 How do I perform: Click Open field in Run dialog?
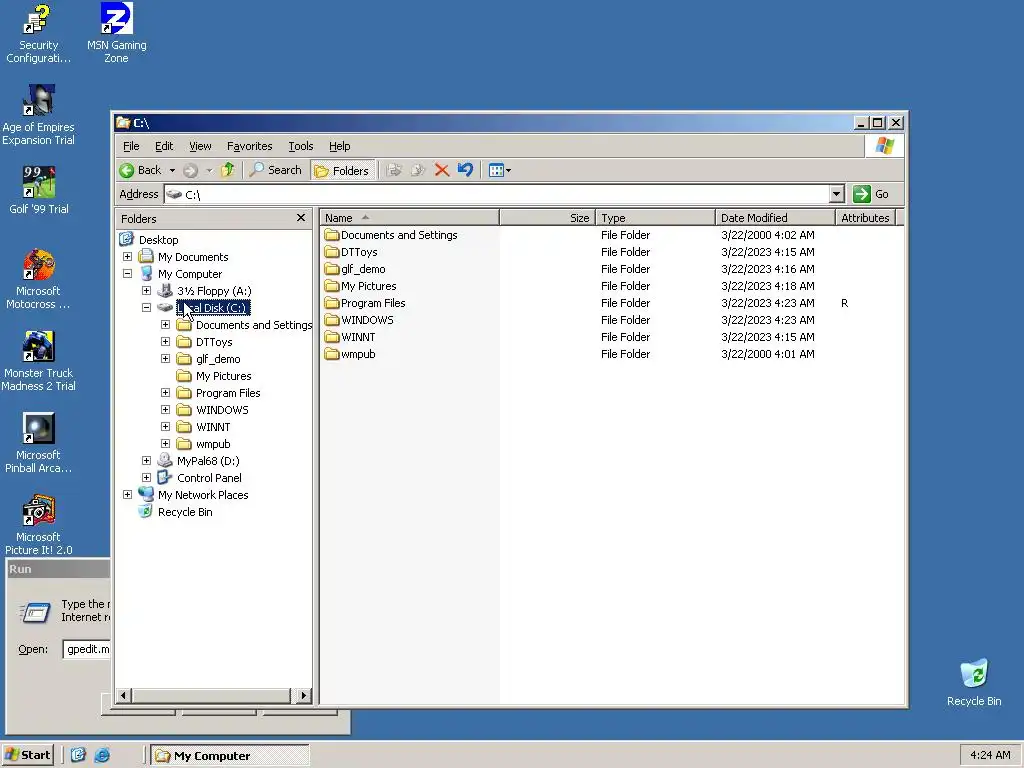(x=86, y=649)
